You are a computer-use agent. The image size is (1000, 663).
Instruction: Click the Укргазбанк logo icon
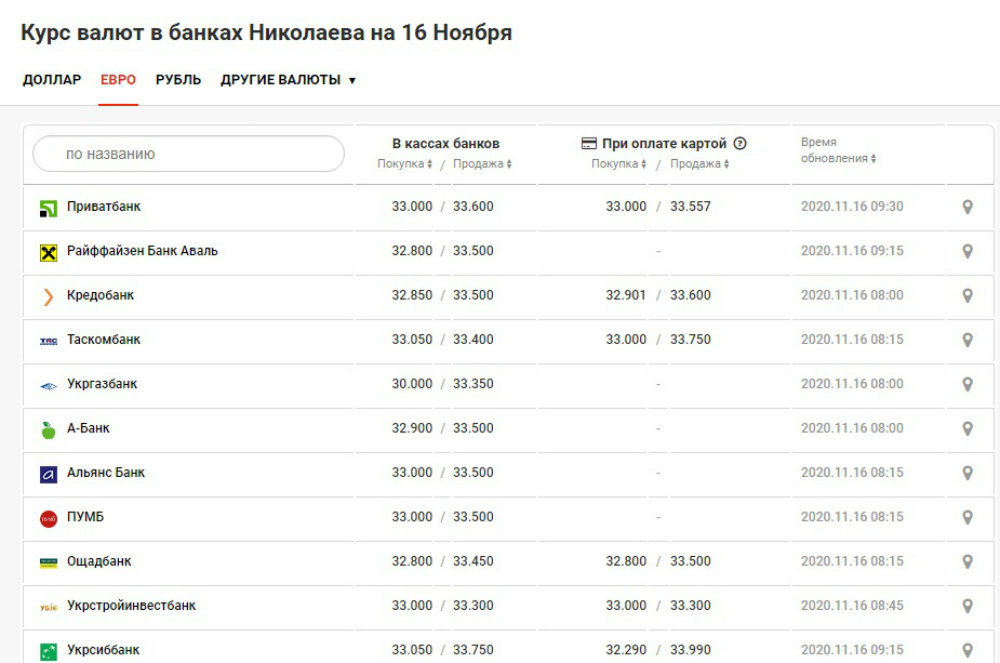48,386
